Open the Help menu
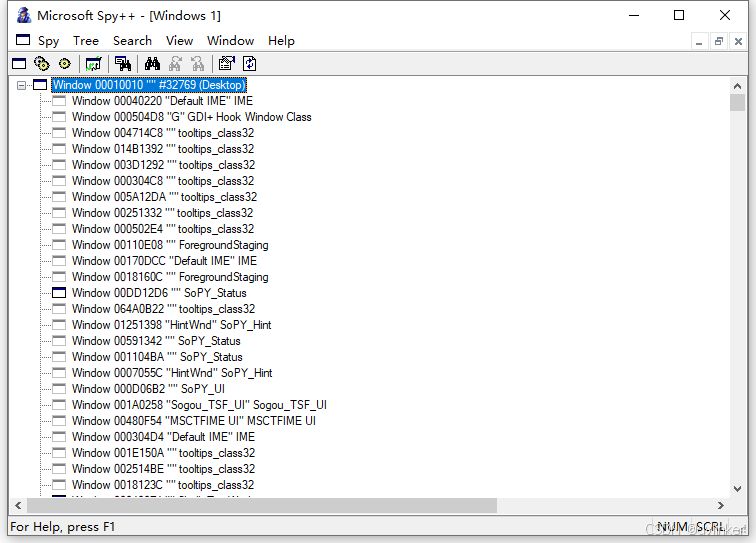 coord(281,41)
